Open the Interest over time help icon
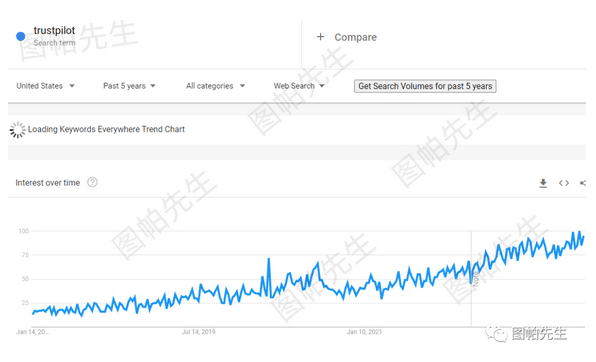The width and height of the screenshot is (596, 362). [x=92, y=183]
